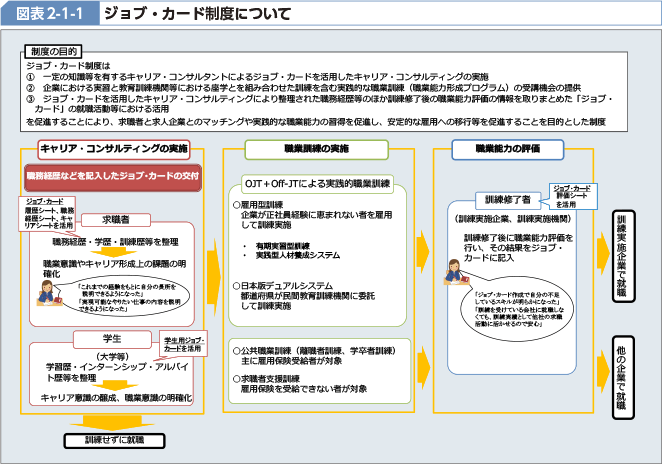Image resolution: width=662 pixels, height=464 pixels.
Task: Select the 職業訓練の実施 column header
Action: click(317, 148)
